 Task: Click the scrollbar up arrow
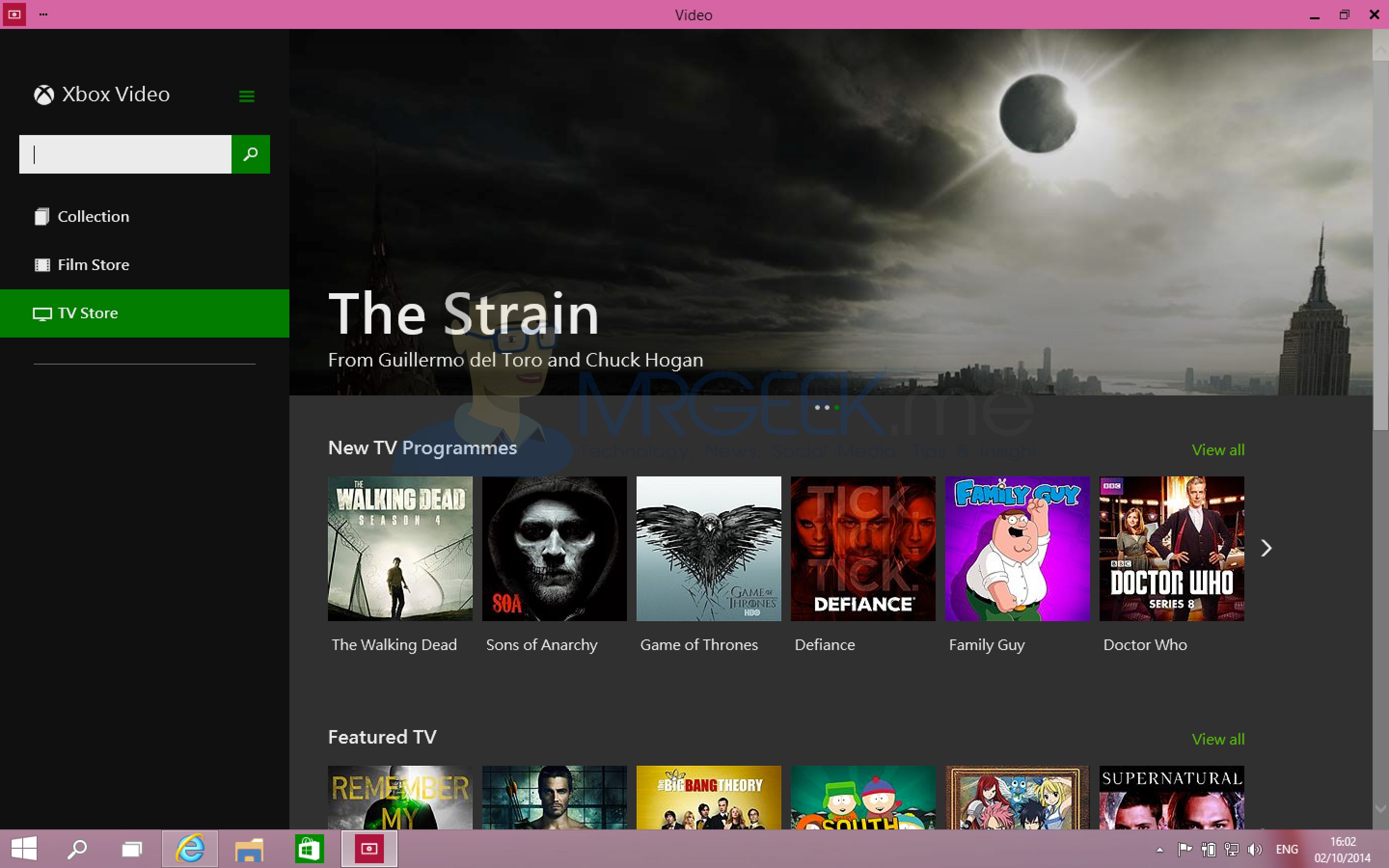click(x=1380, y=52)
